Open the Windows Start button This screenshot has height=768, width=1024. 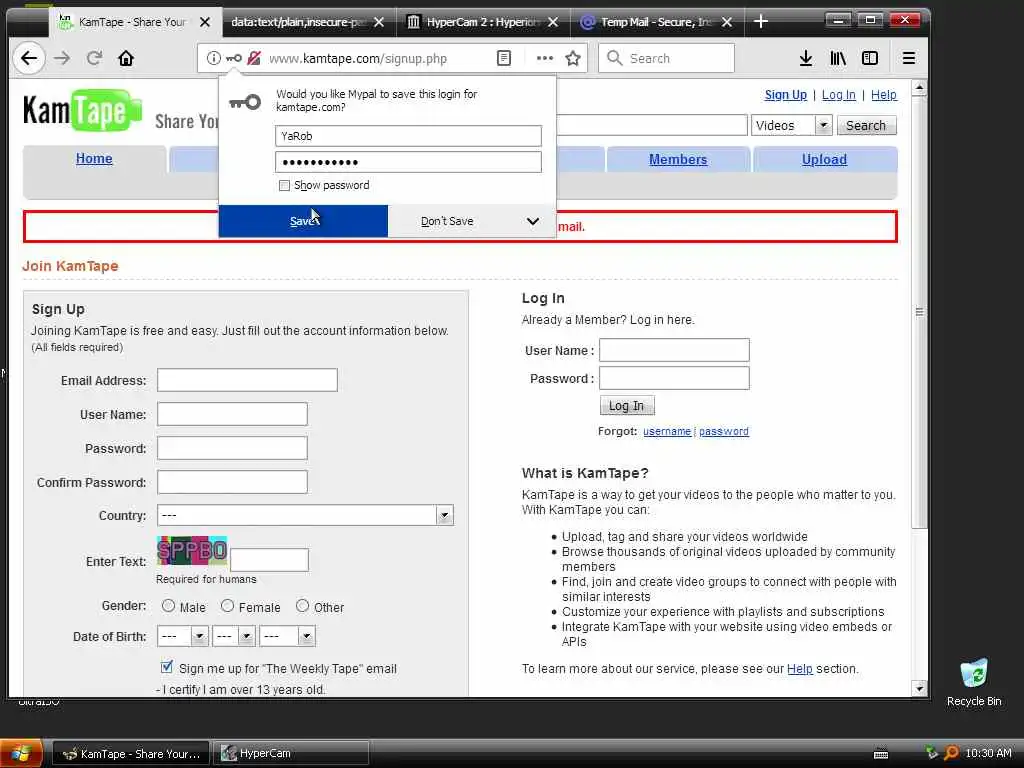tap(20, 753)
